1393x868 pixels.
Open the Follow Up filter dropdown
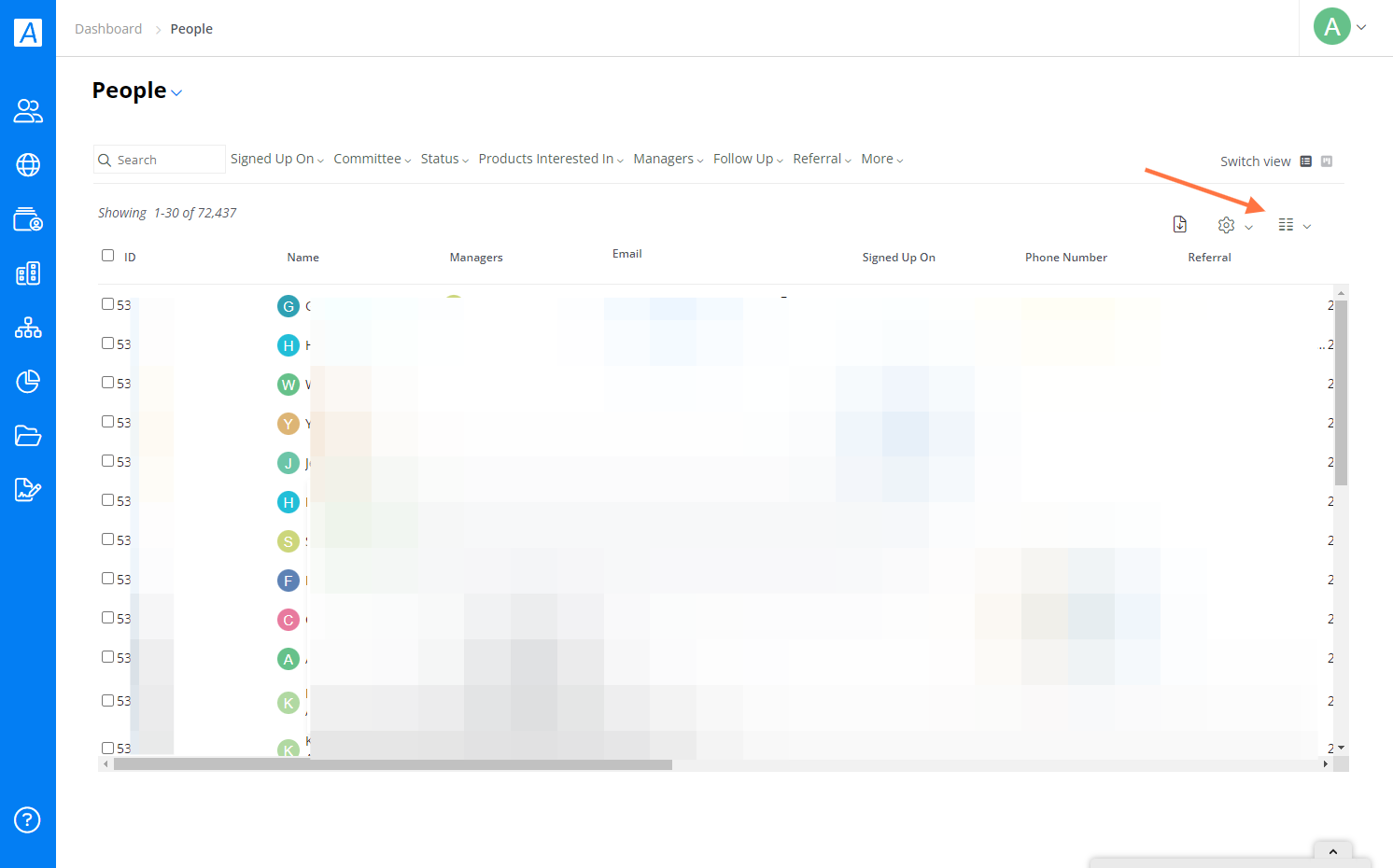click(748, 160)
